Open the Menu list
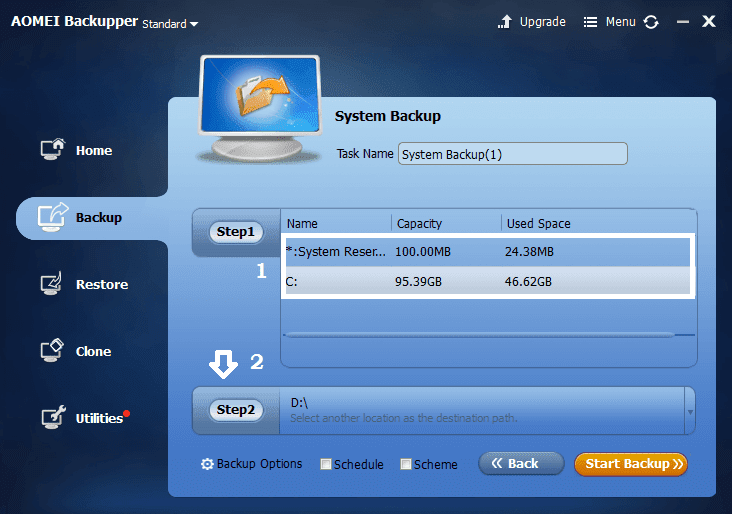This screenshot has width=732, height=514. (609, 22)
